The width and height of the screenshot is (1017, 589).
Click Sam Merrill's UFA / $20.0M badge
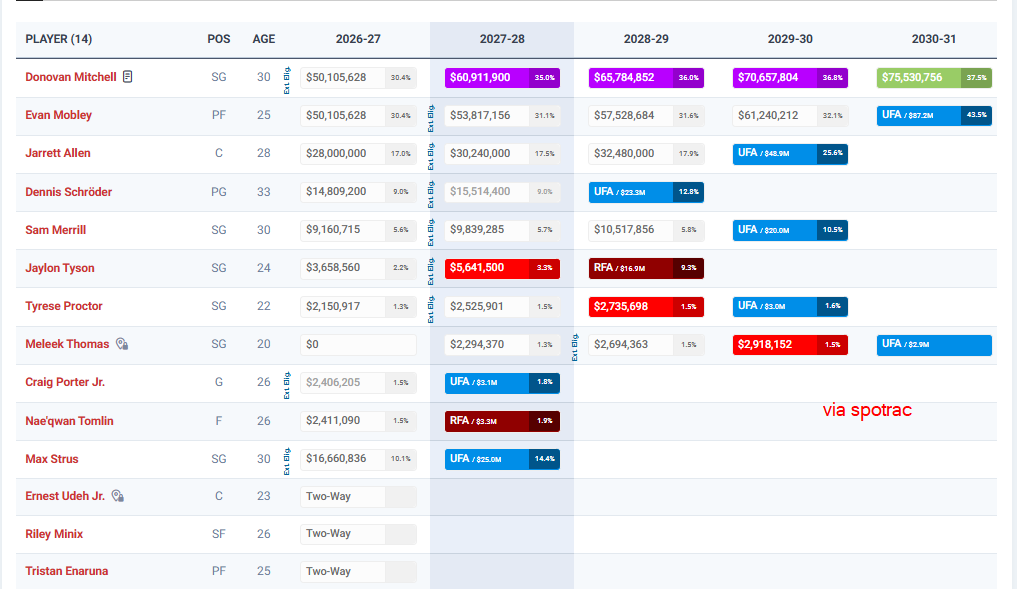pyautogui.click(x=790, y=230)
